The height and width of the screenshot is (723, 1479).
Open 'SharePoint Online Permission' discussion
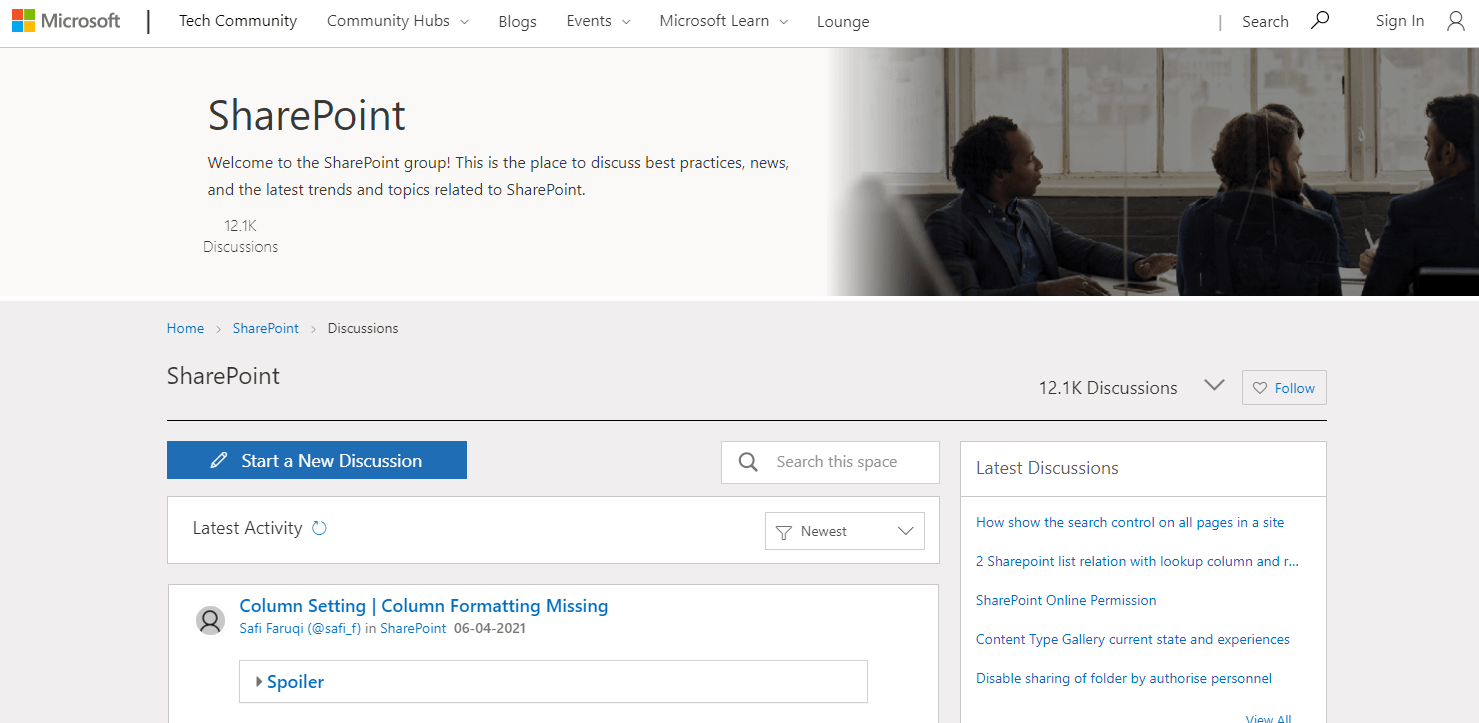[x=1066, y=600]
